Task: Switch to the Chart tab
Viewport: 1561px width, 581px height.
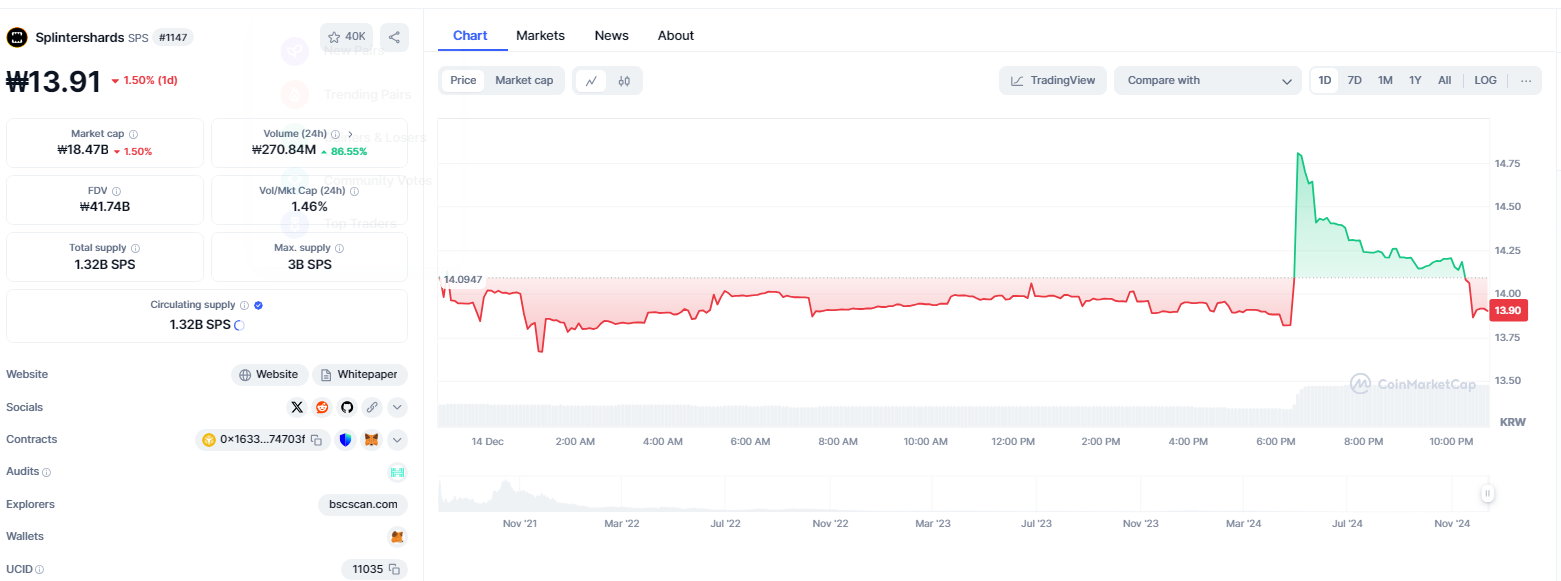Action: click(470, 36)
